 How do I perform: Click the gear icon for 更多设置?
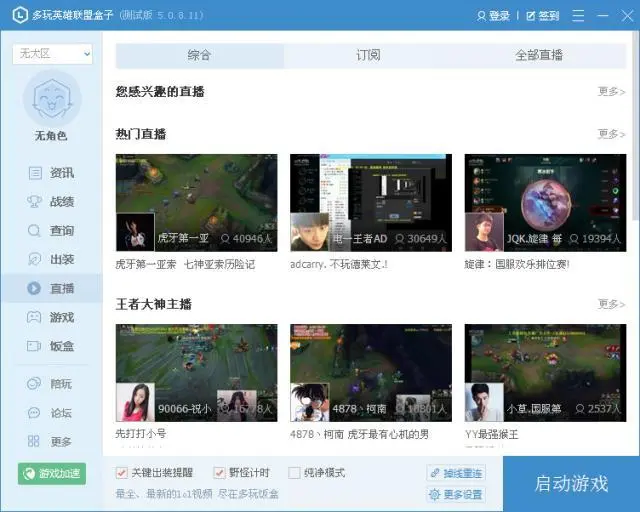tap(435, 494)
